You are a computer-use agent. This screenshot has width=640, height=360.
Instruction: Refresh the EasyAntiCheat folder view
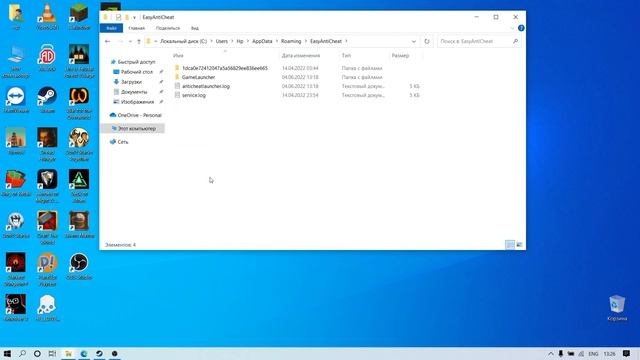tap(427, 41)
